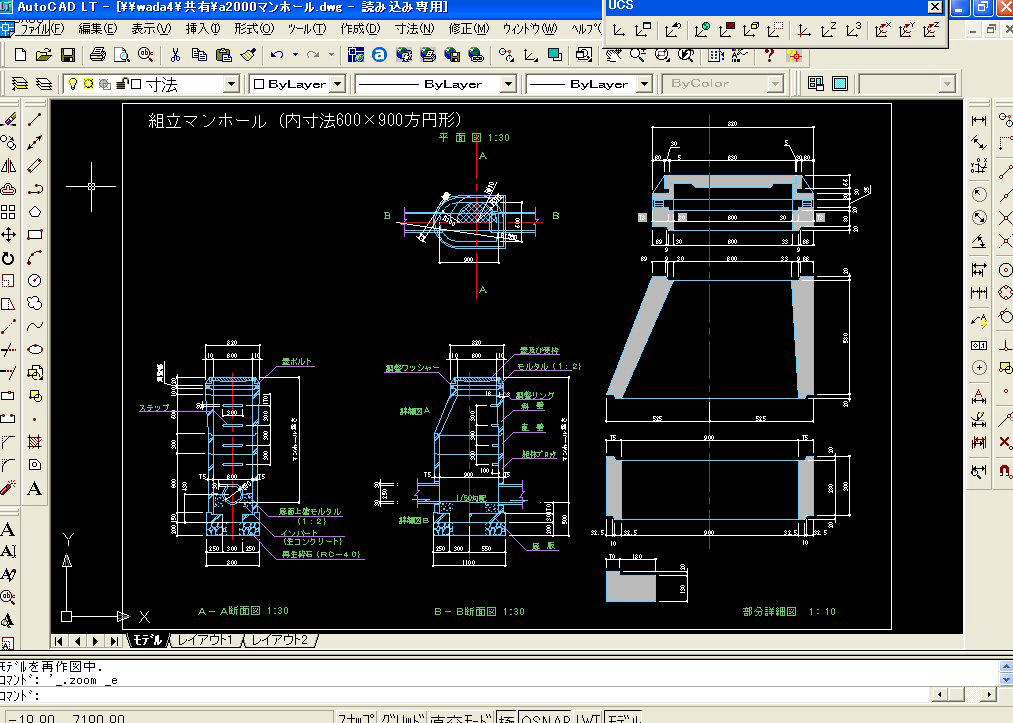The height and width of the screenshot is (723, 1013).
Task: Toggle the 極 polar tracking button
Action: pos(506,718)
